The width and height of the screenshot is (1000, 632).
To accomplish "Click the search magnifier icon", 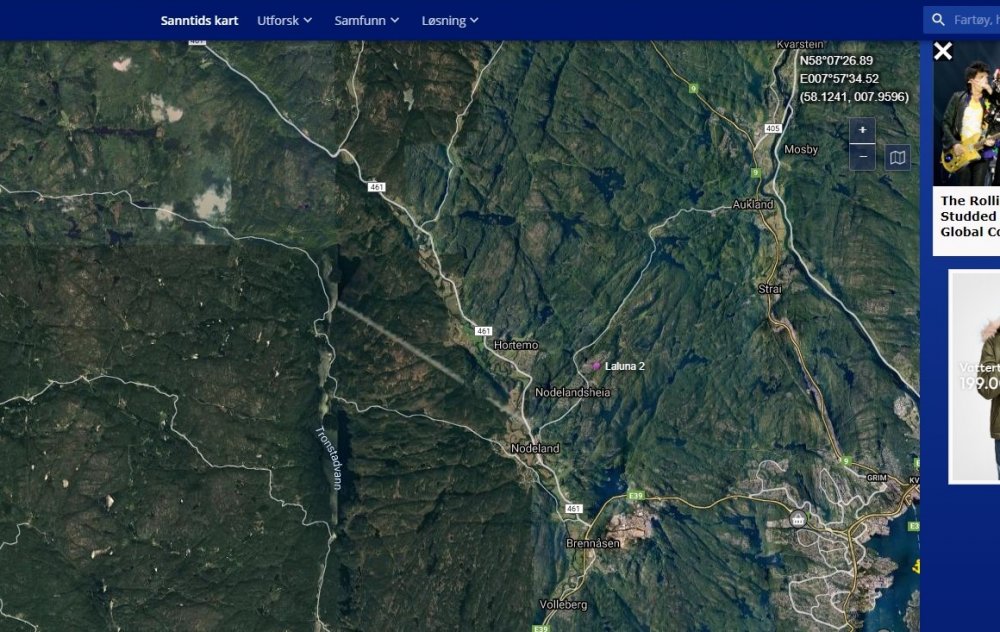I will point(938,20).
